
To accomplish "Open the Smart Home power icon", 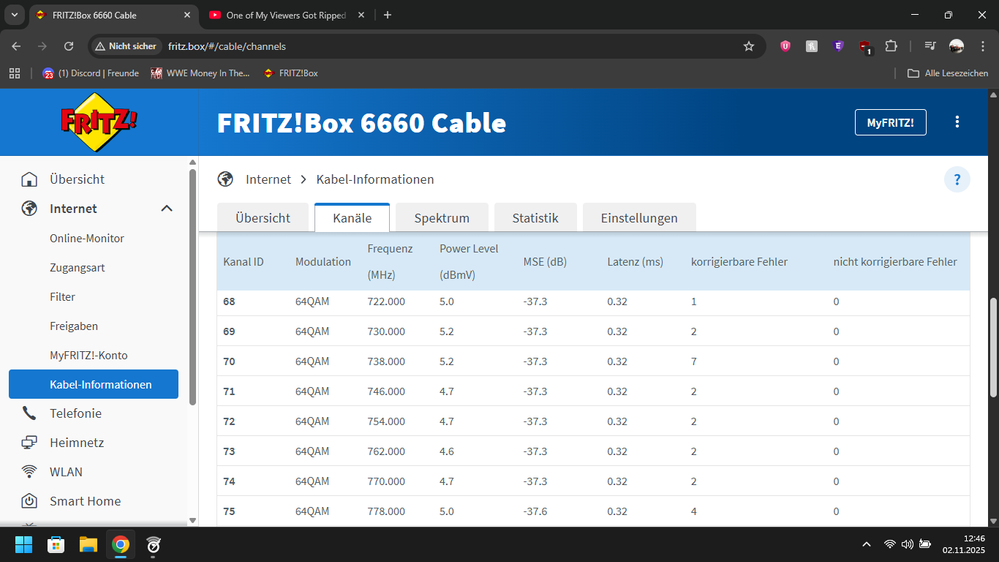I will coord(29,501).
